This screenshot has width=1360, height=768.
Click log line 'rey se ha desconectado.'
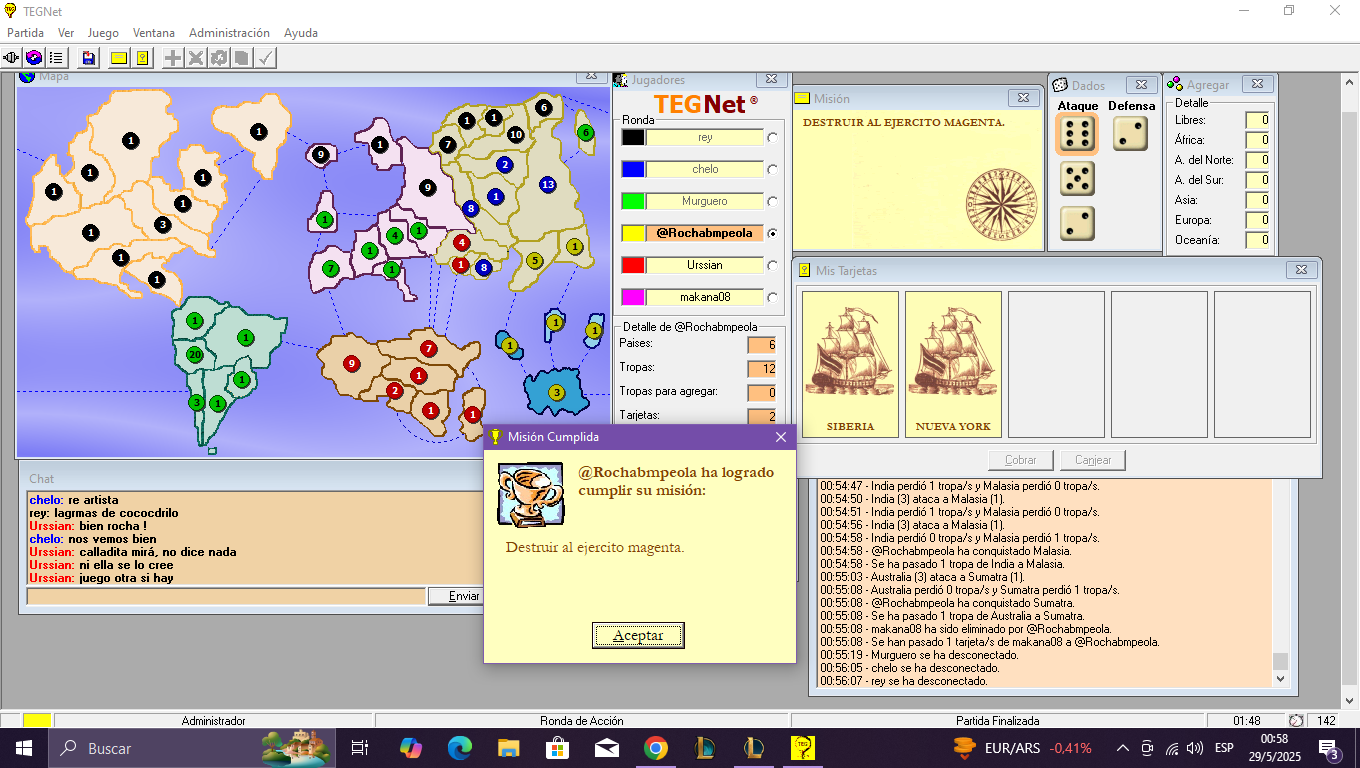coord(904,681)
